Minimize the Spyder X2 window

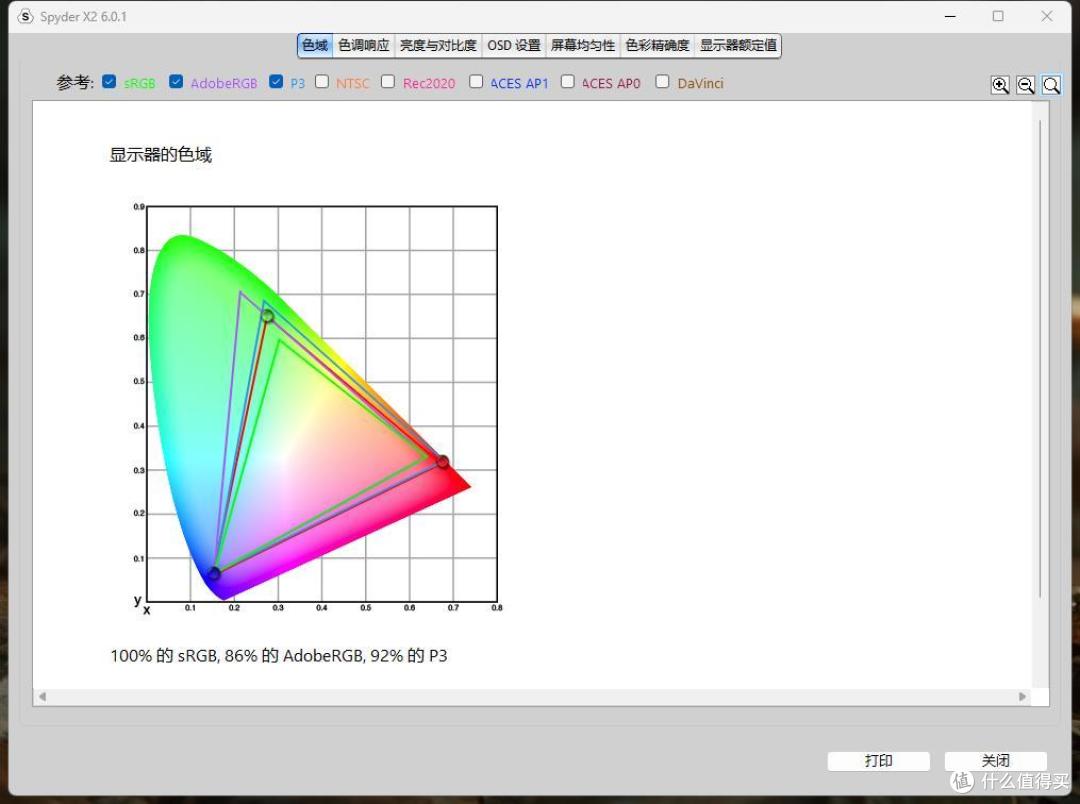(x=951, y=16)
